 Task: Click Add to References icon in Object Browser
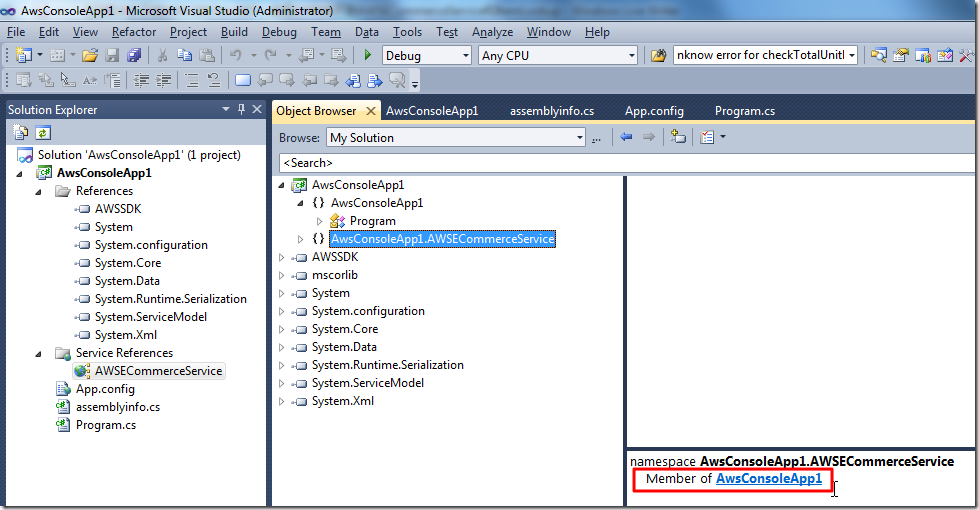click(x=678, y=137)
